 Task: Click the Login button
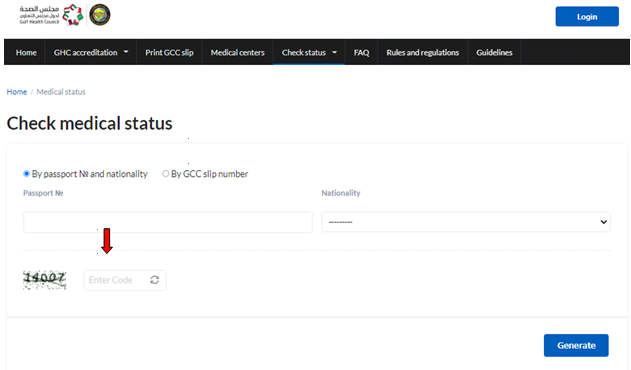(587, 17)
